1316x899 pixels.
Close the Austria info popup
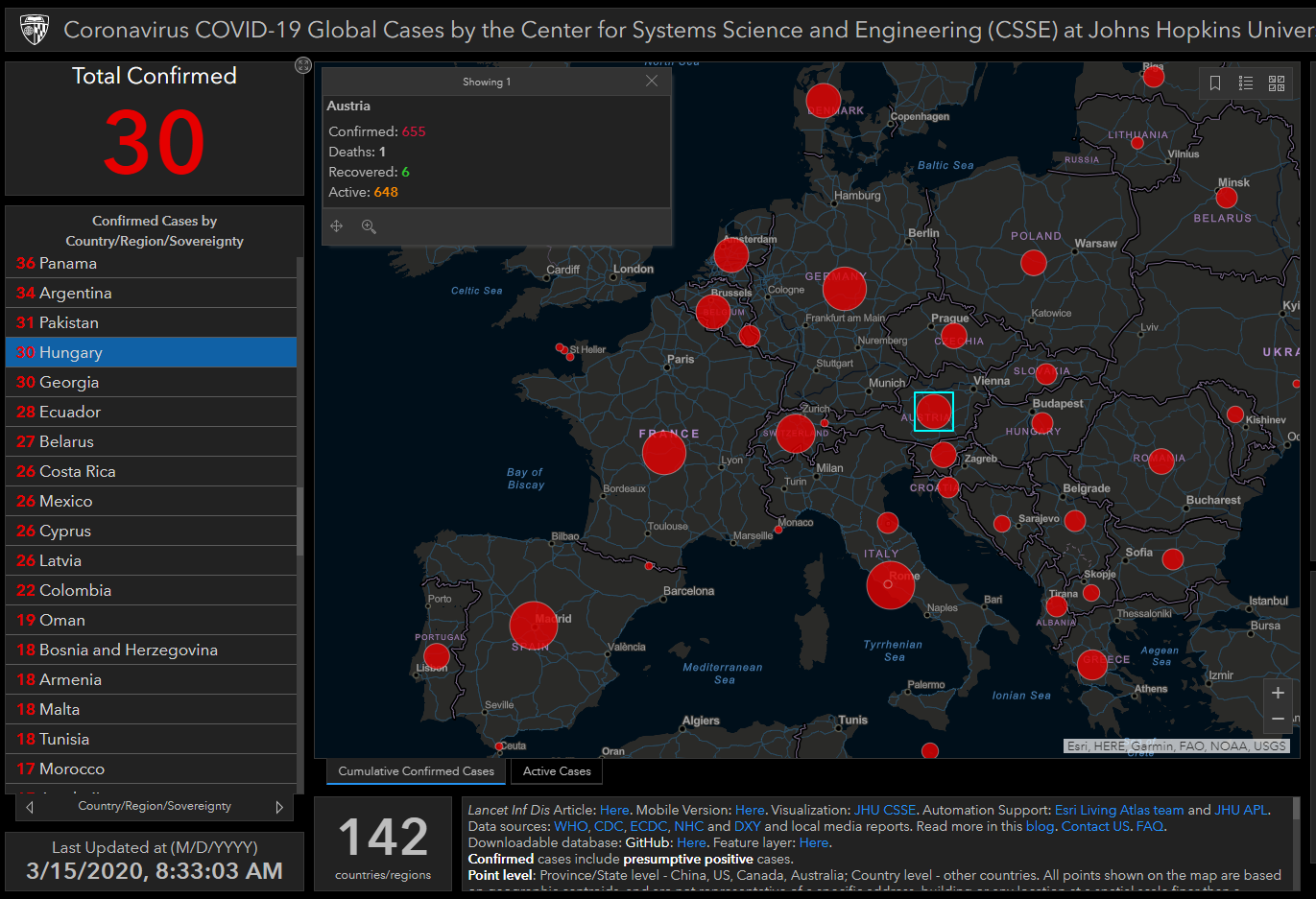(x=652, y=82)
